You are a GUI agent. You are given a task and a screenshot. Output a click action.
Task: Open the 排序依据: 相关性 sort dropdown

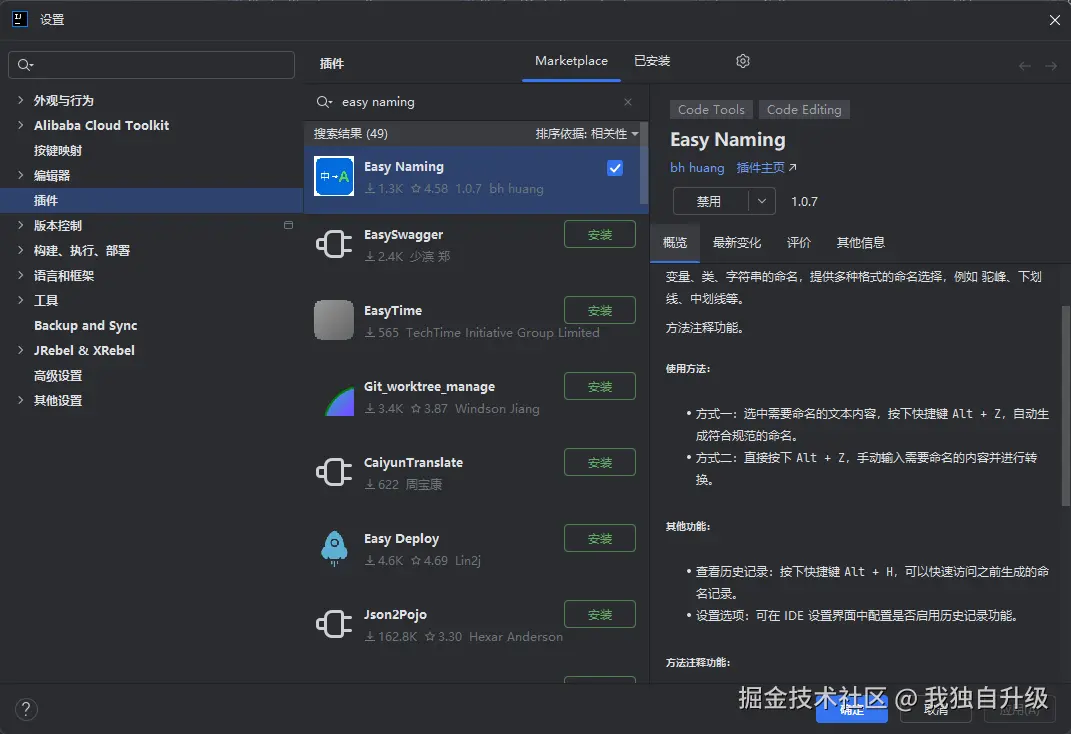click(x=587, y=134)
